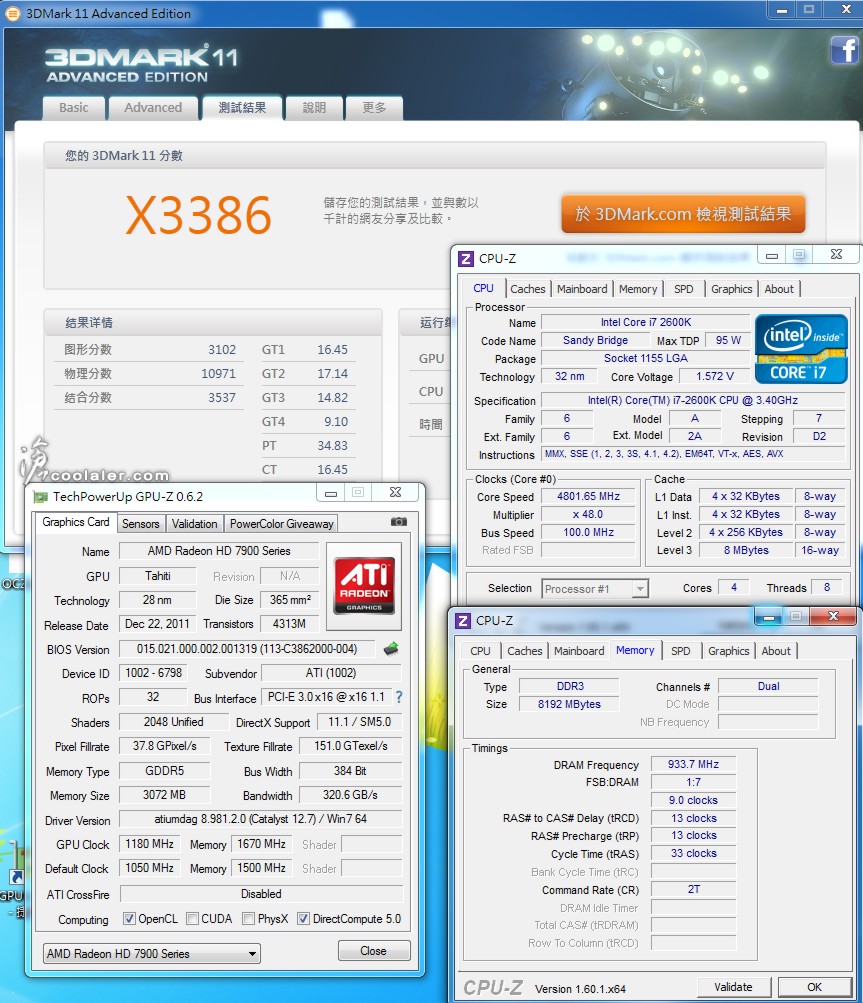Screen dimensions: 863x1003
Task: Open About tab in upper CPU-Z window
Action: pyautogui.click(x=779, y=289)
